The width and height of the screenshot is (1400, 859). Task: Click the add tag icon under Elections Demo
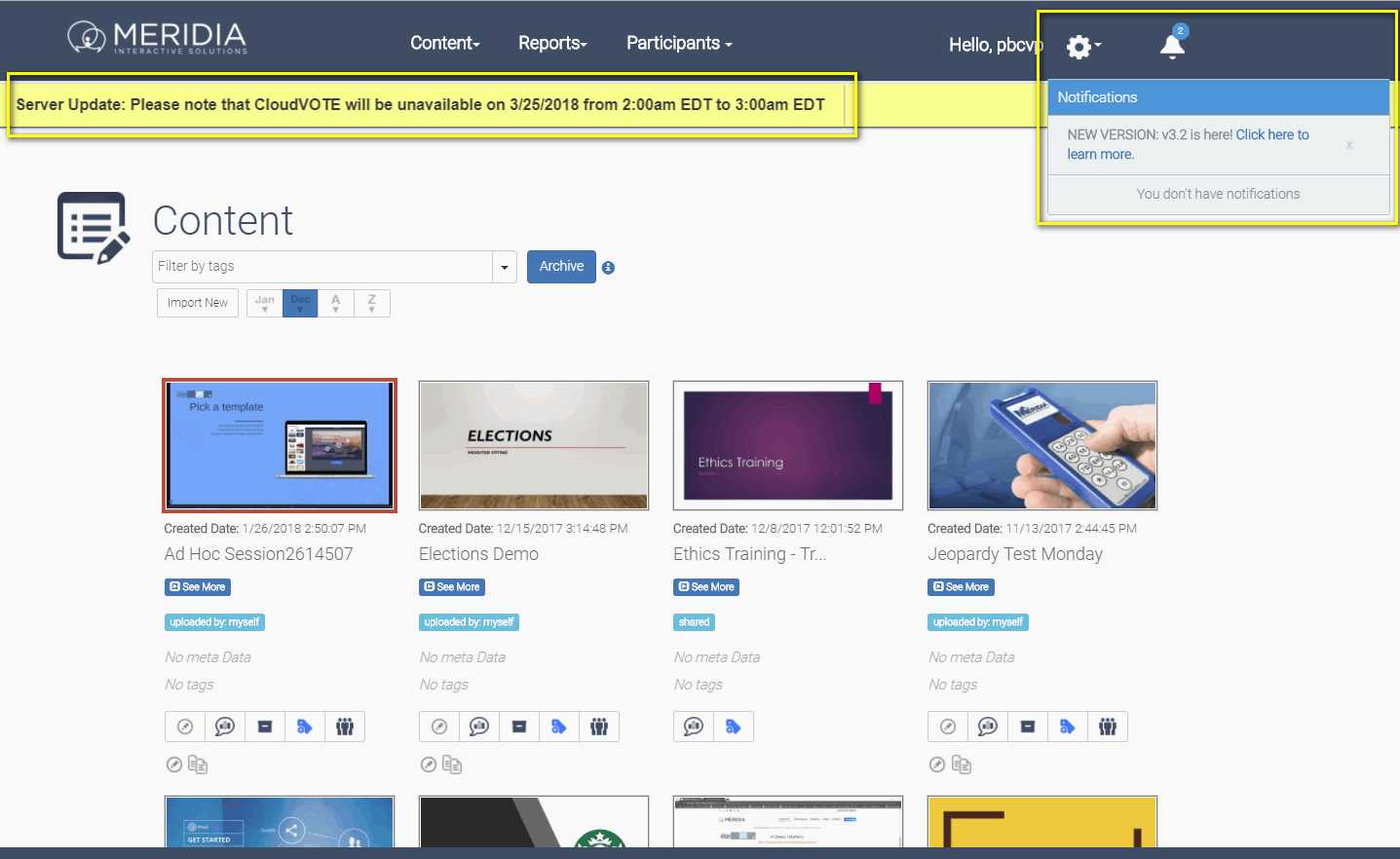559,727
